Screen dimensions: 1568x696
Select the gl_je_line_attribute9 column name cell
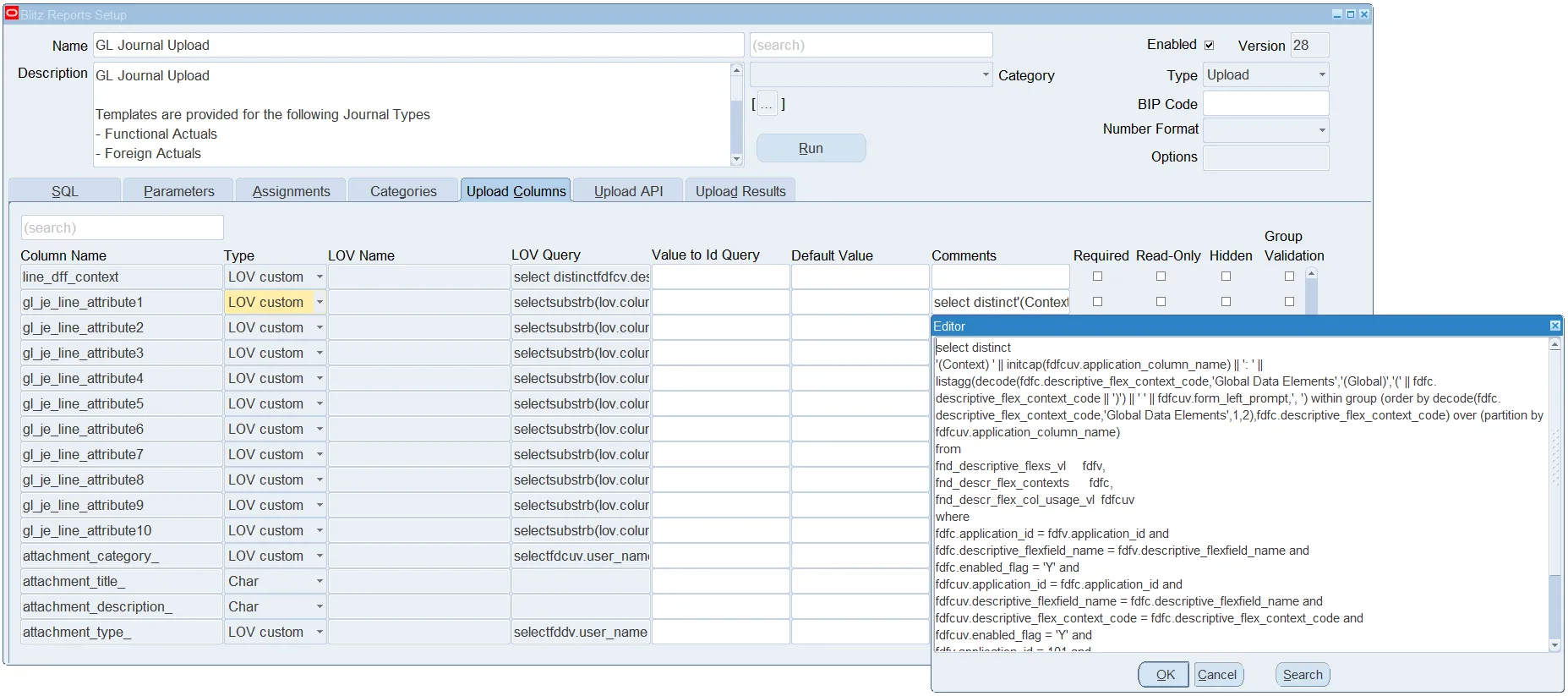coord(121,505)
